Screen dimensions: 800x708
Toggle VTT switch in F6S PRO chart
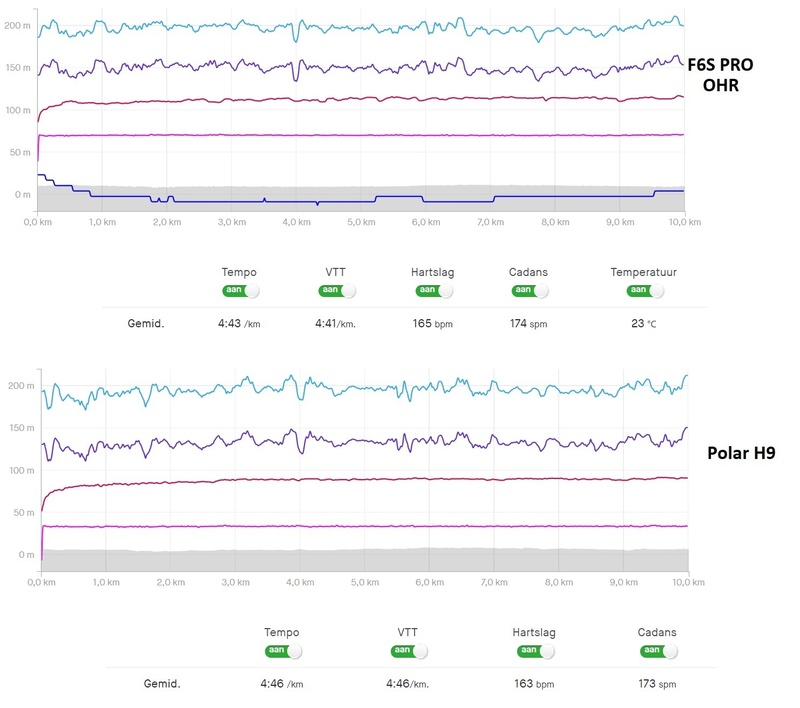(337, 291)
